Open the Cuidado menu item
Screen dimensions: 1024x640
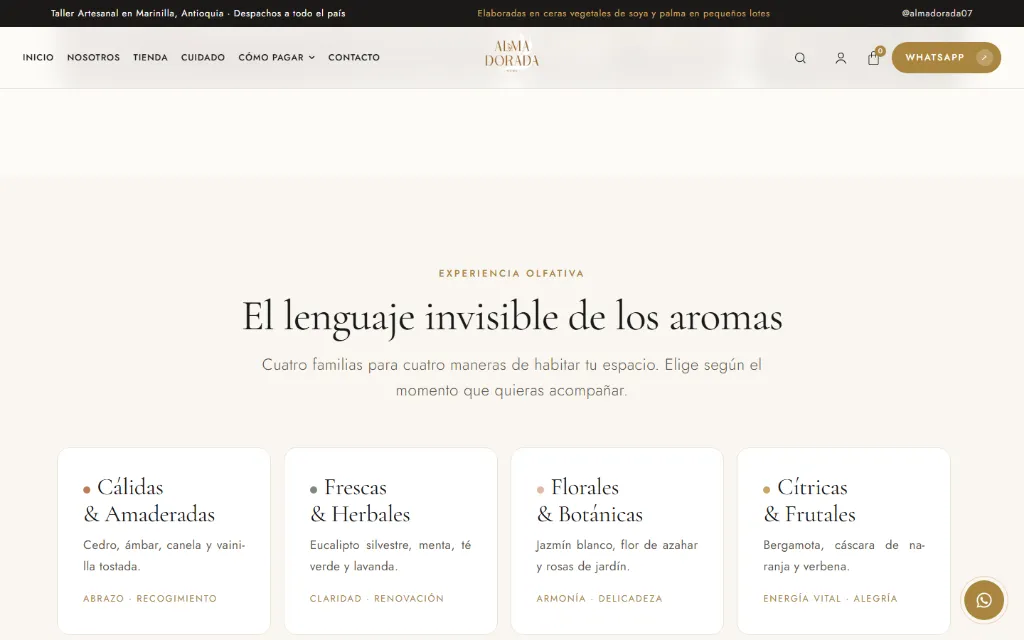click(202, 57)
